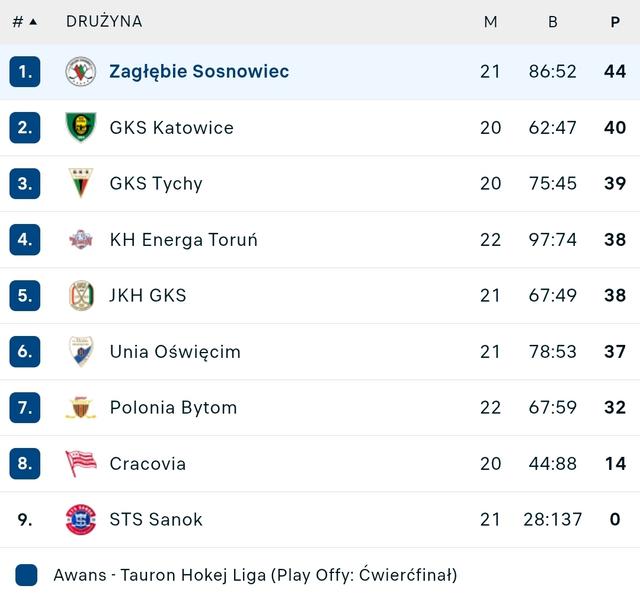Click the Unia Oświęcim team logo
This screenshot has width=640, height=605.
[x=81, y=352]
